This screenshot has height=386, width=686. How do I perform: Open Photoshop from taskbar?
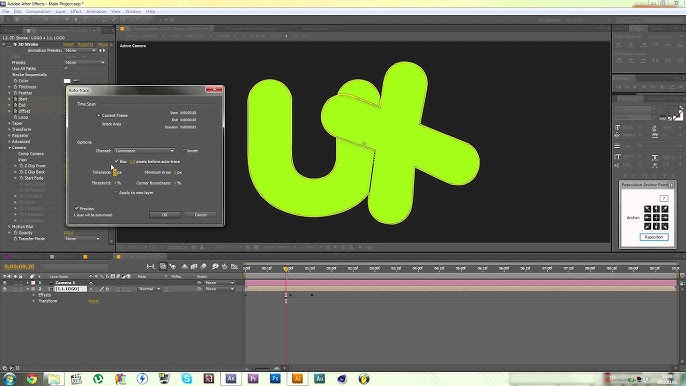tap(275, 379)
